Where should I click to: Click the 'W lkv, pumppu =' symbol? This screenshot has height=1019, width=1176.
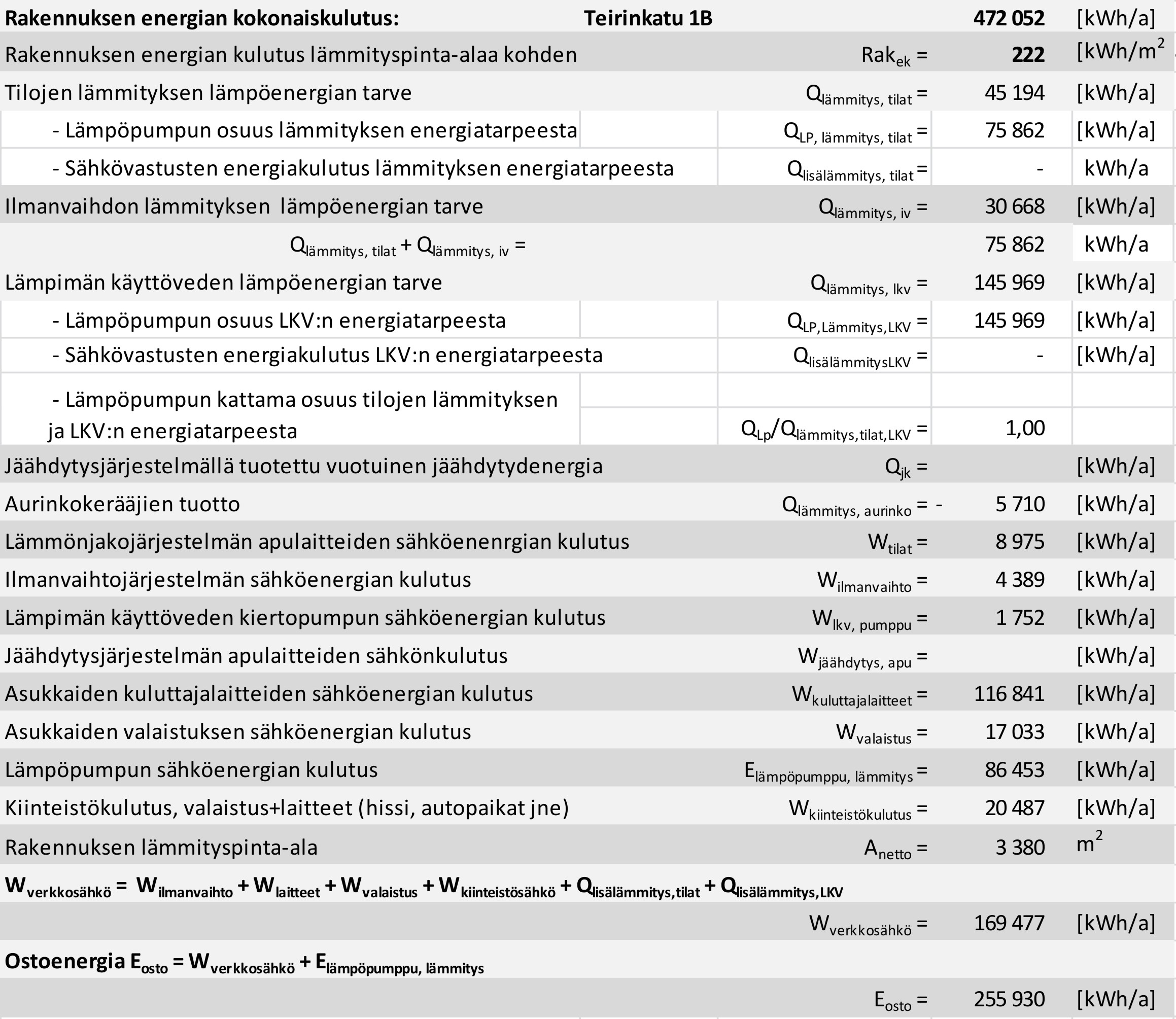[x=870, y=619]
